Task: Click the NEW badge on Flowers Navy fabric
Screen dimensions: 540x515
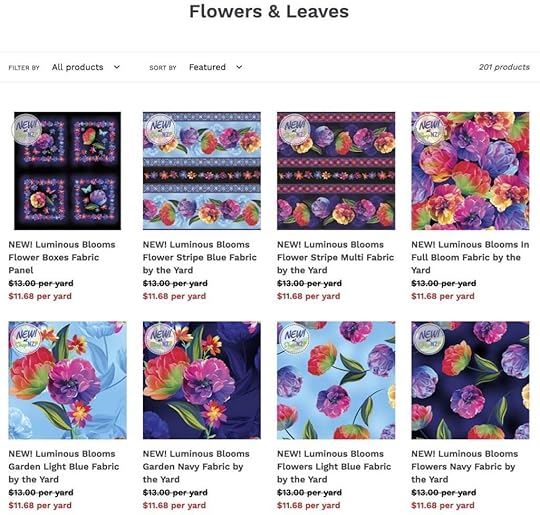Action: (x=429, y=338)
